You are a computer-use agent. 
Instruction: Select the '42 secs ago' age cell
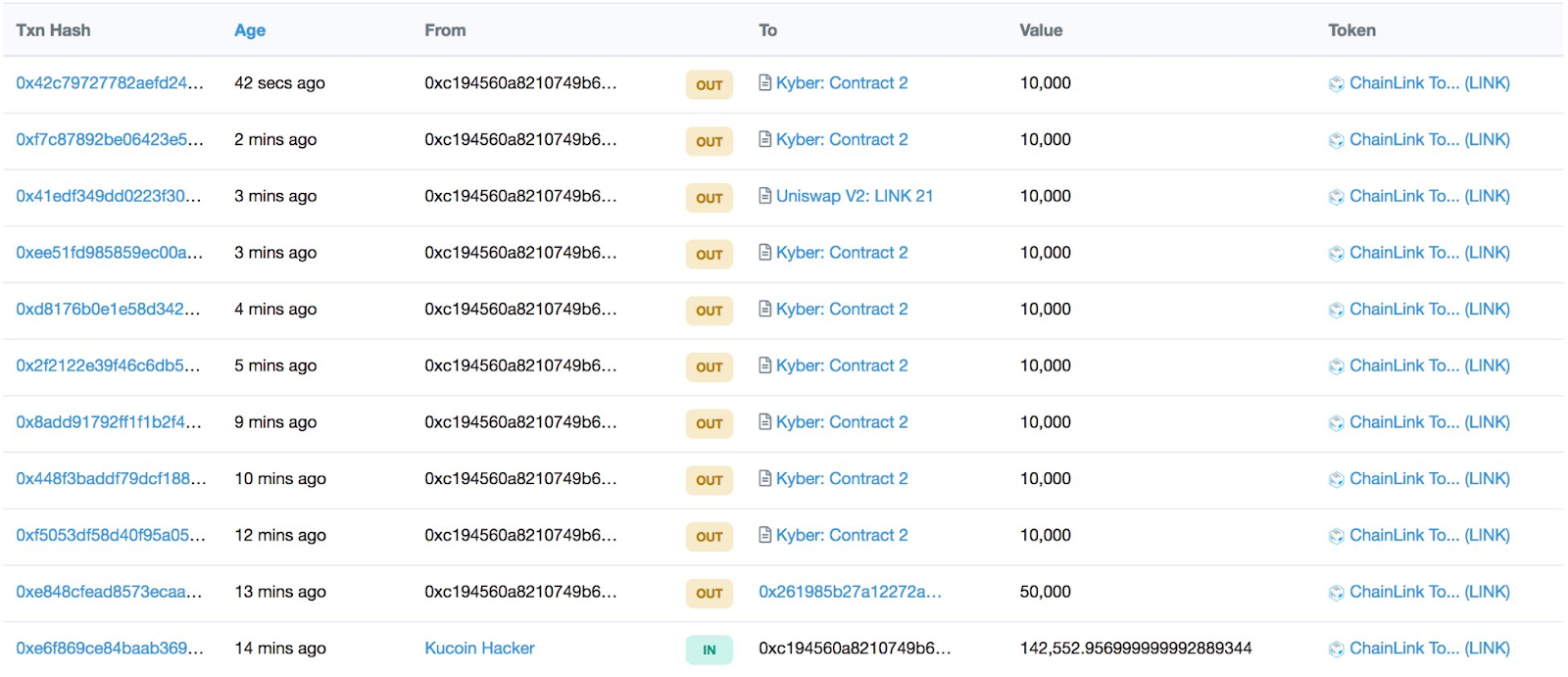(x=279, y=83)
